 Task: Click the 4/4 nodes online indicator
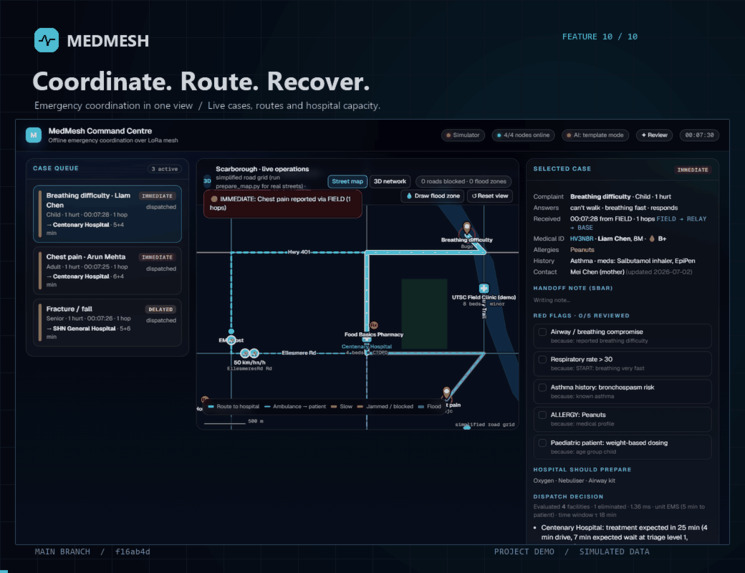pyautogui.click(x=523, y=135)
